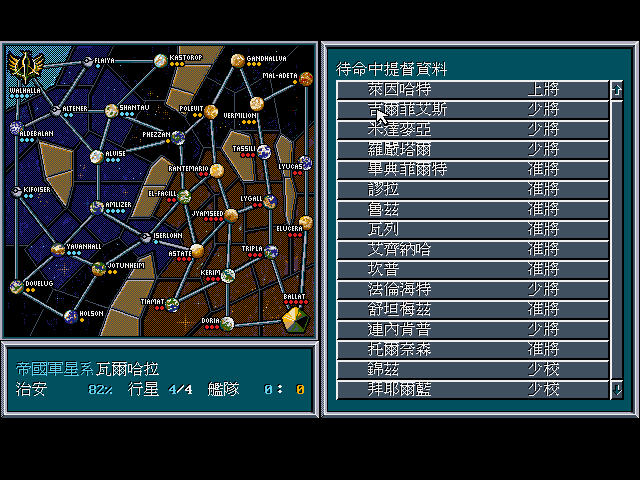This screenshot has height=480, width=640.
Task: Pick admiral 羅嚴塔爾 from list
Action: pos(473,149)
